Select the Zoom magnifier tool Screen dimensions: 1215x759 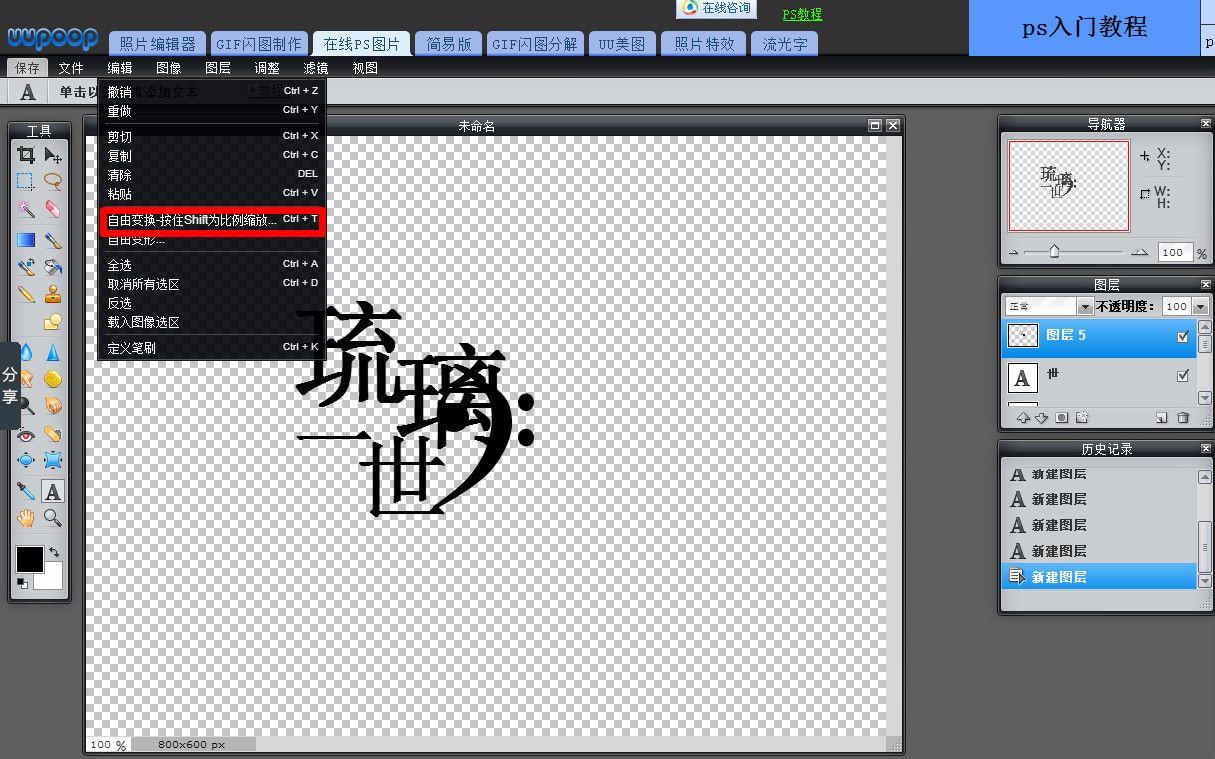pos(53,518)
